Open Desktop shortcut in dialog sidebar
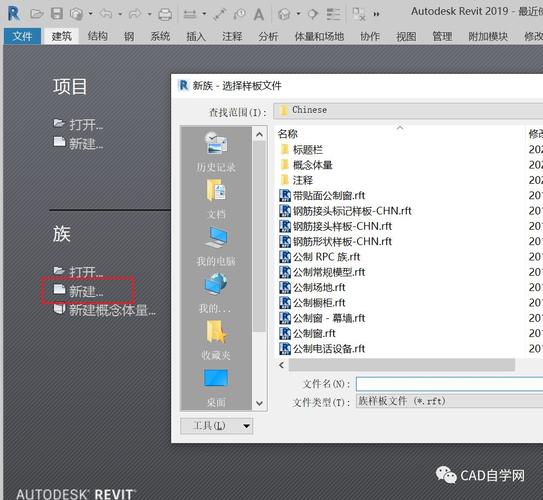The width and height of the screenshot is (543, 500). (216, 388)
